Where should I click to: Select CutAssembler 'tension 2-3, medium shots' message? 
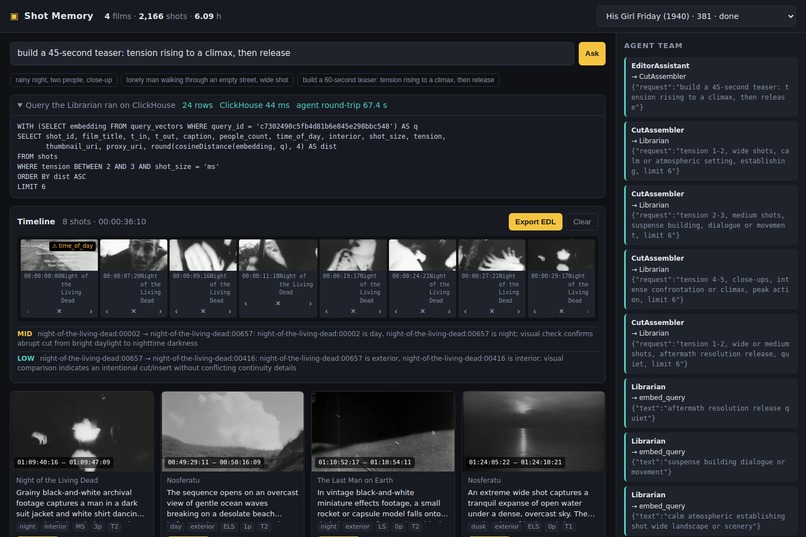(x=711, y=215)
